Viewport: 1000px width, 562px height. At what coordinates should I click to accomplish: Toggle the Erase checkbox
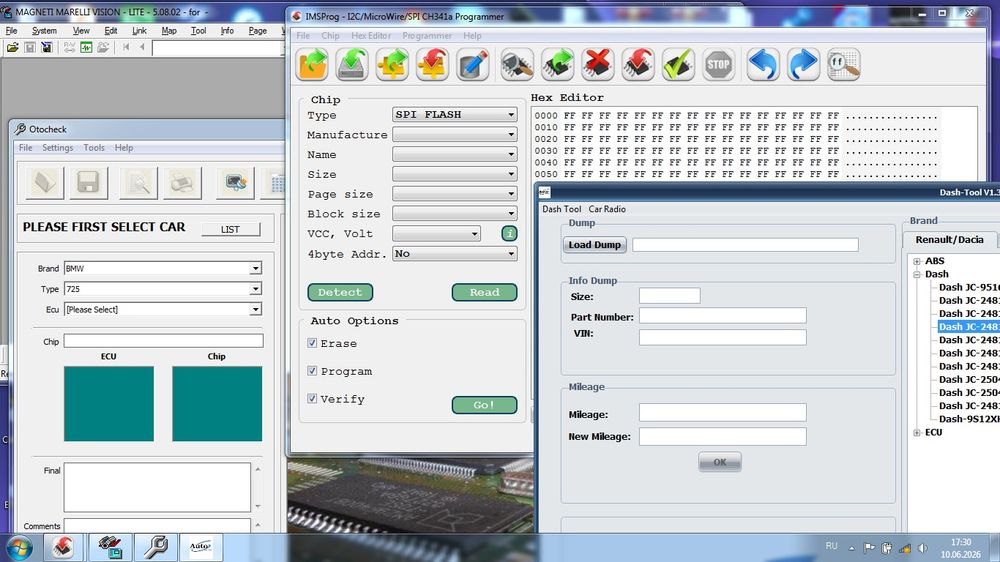(x=312, y=343)
